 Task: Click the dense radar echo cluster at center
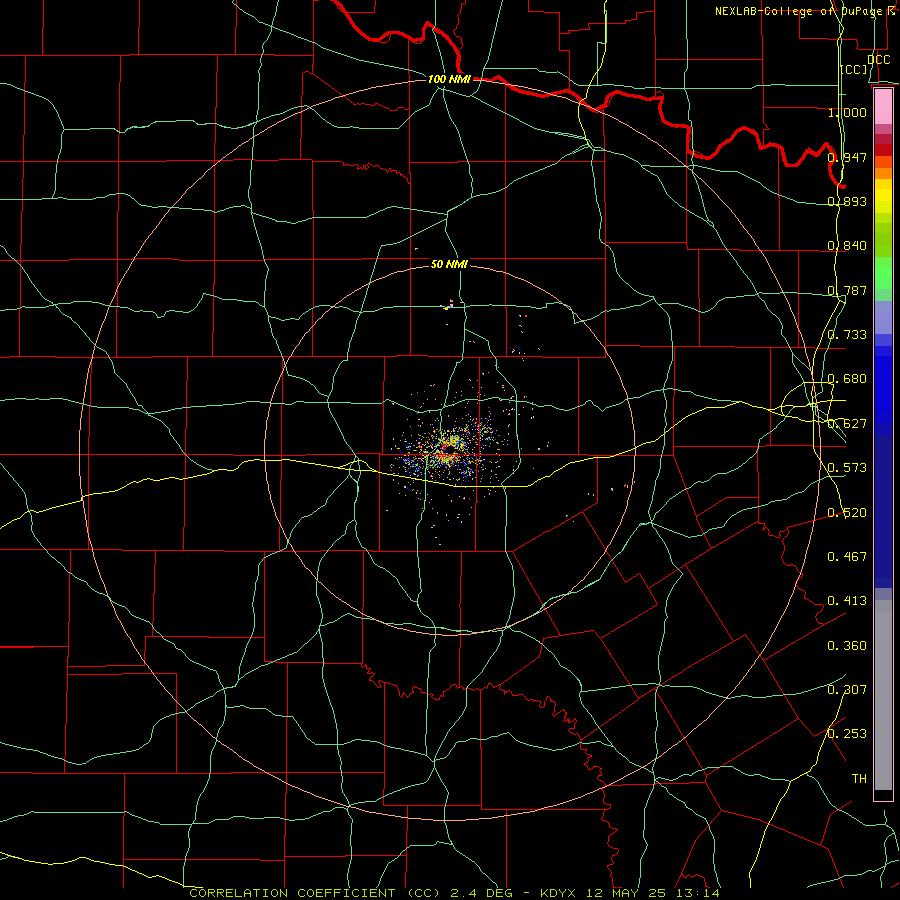pos(449,449)
